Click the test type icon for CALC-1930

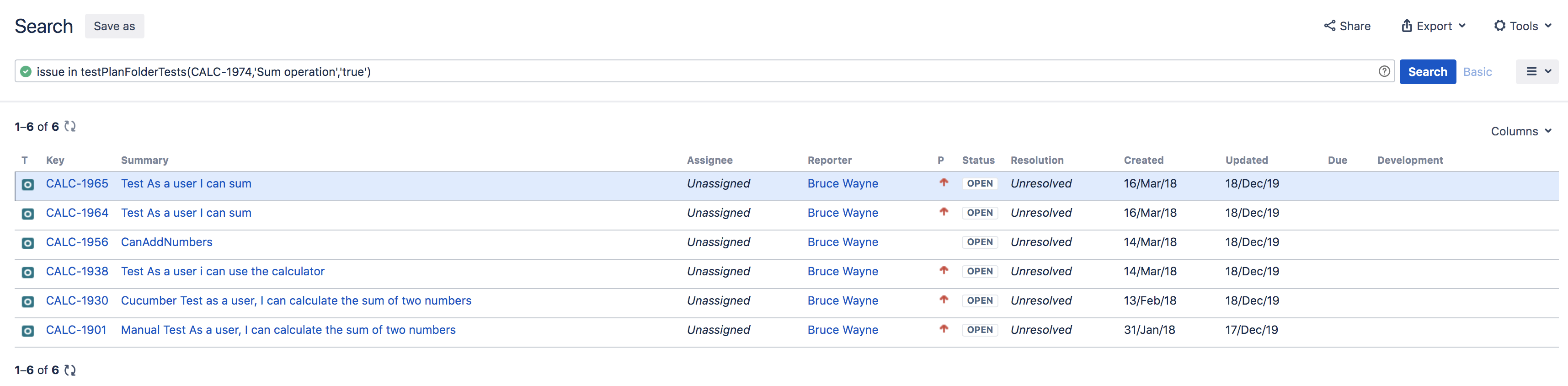[28, 301]
